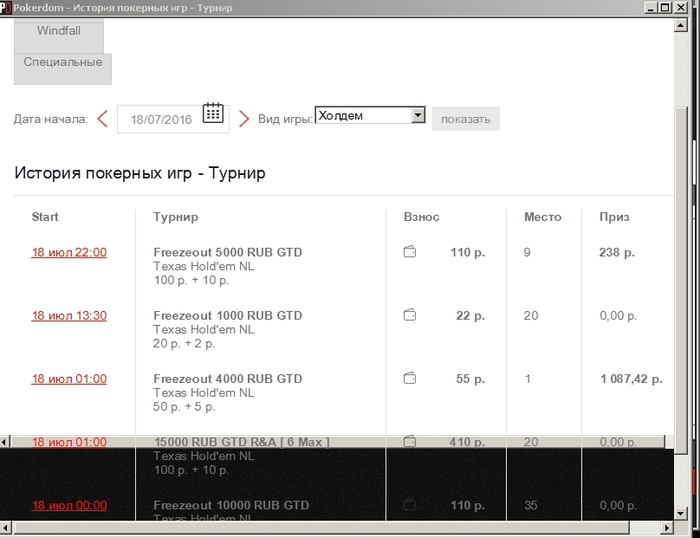Click Место column header

tap(542, 217)
